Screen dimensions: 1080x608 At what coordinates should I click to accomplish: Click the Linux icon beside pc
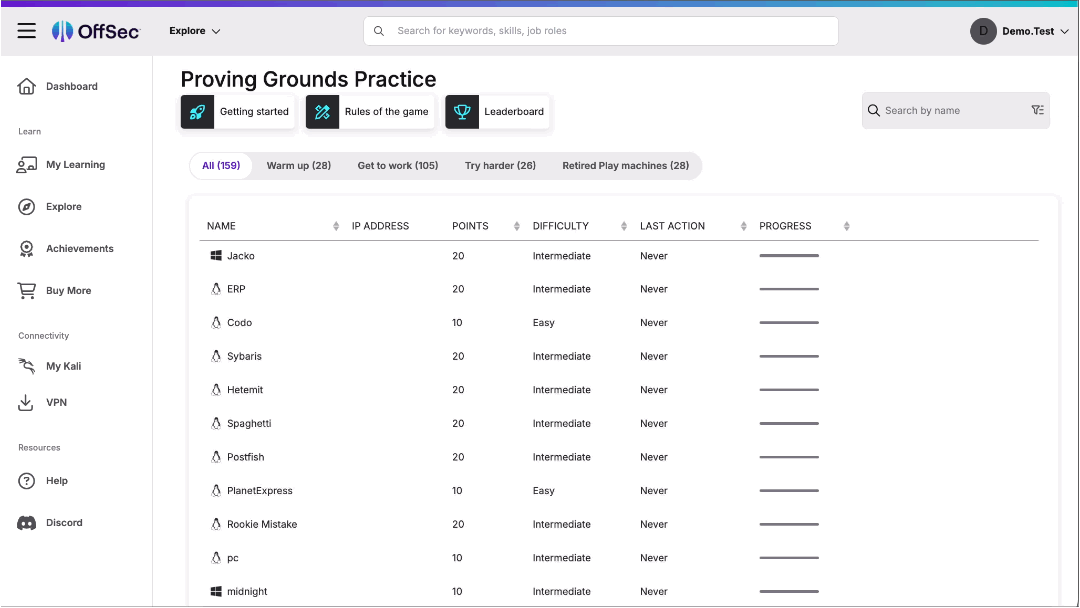[x=216, y=558]
